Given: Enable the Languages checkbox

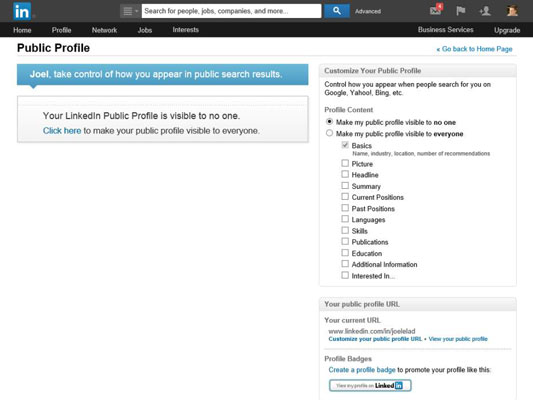Looking at the screenshot, I should pyautogui.click(x=345, y=219).
